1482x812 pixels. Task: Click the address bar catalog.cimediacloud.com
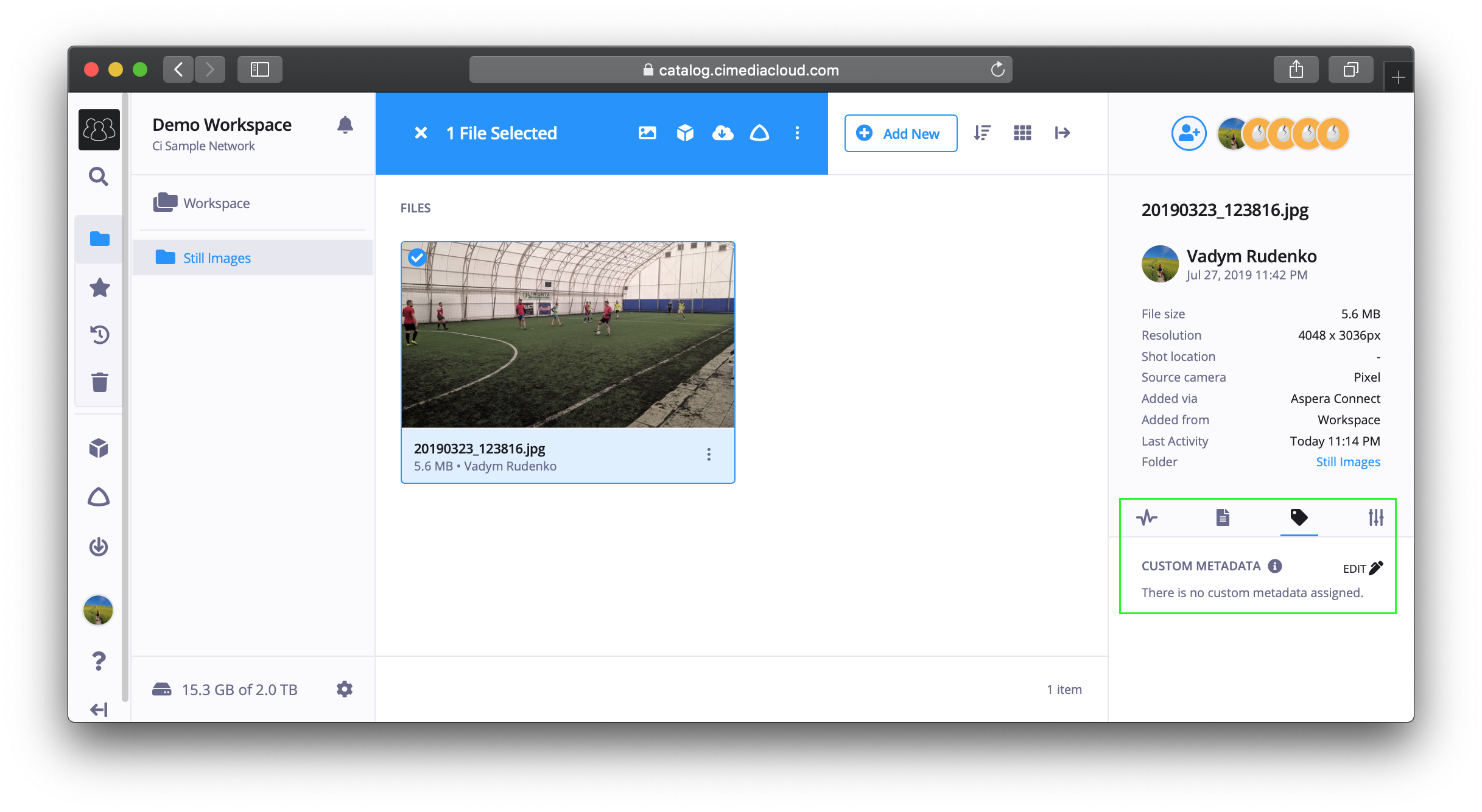tap(740, 69)
